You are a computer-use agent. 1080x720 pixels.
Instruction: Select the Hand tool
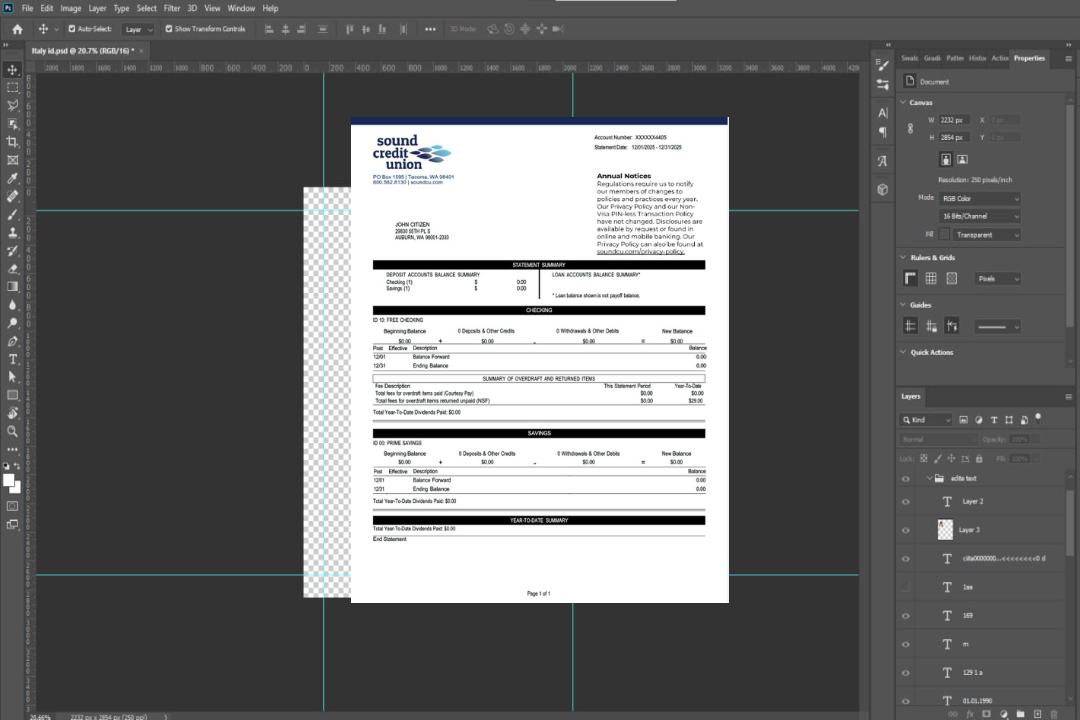[12, 413]
